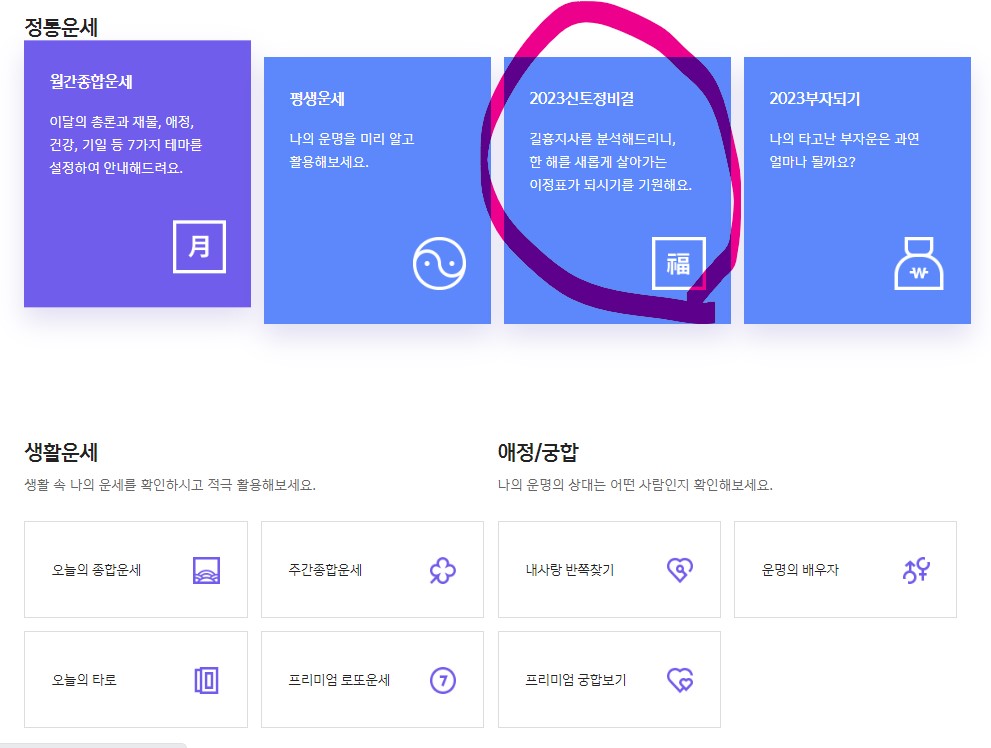Click the subtitle '생활 속 나의 운세를 확인하시고'
Viewport: 991px width, 748px height.
169,485
